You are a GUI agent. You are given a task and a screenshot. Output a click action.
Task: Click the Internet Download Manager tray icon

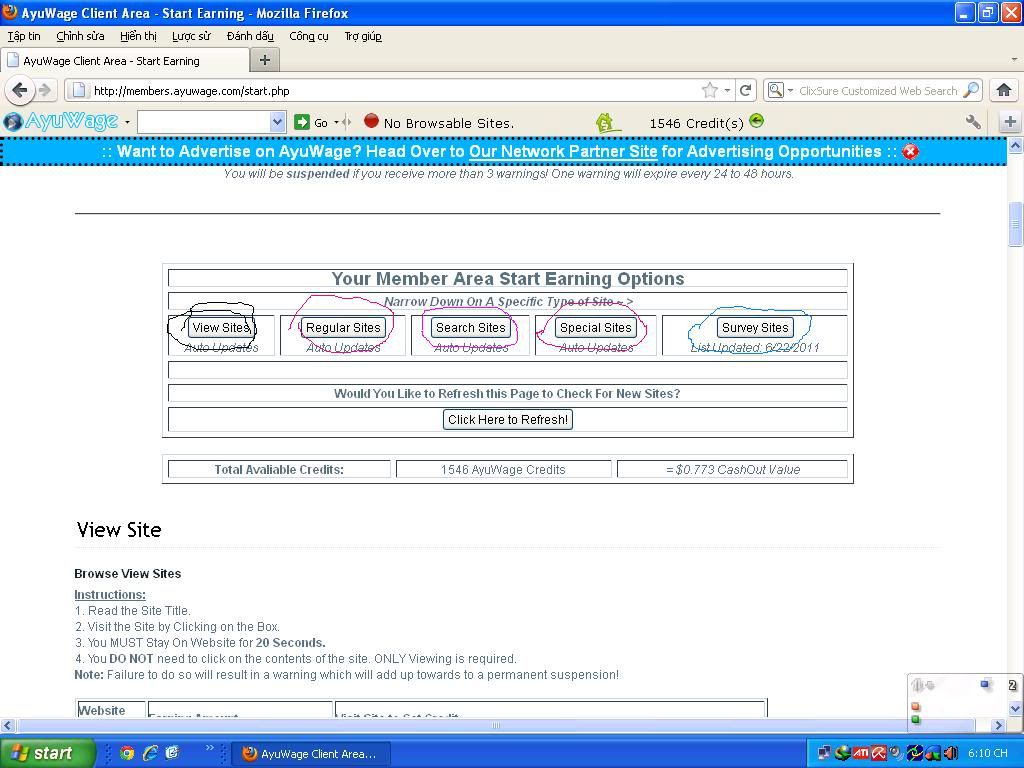point(842,753)
